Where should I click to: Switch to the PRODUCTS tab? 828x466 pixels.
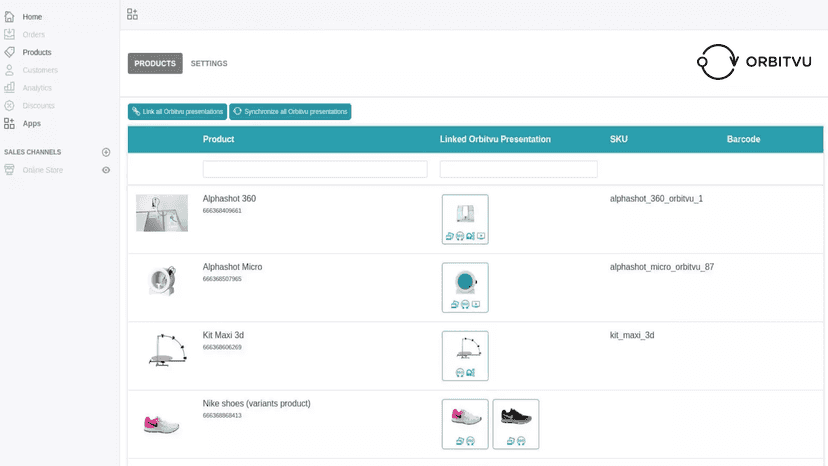[155, 63]
